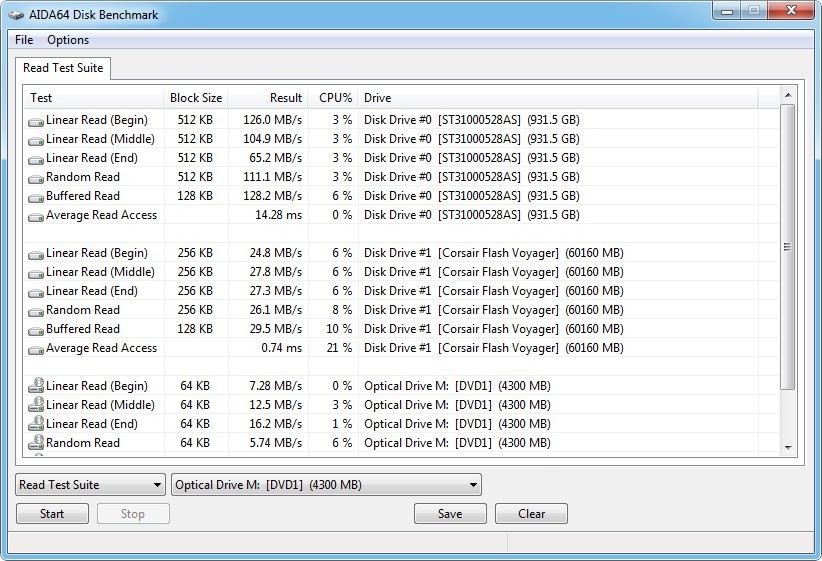This screenshot has width=822, height=561.
Task: Select the Read Test Suite tab
Action: 63,68
